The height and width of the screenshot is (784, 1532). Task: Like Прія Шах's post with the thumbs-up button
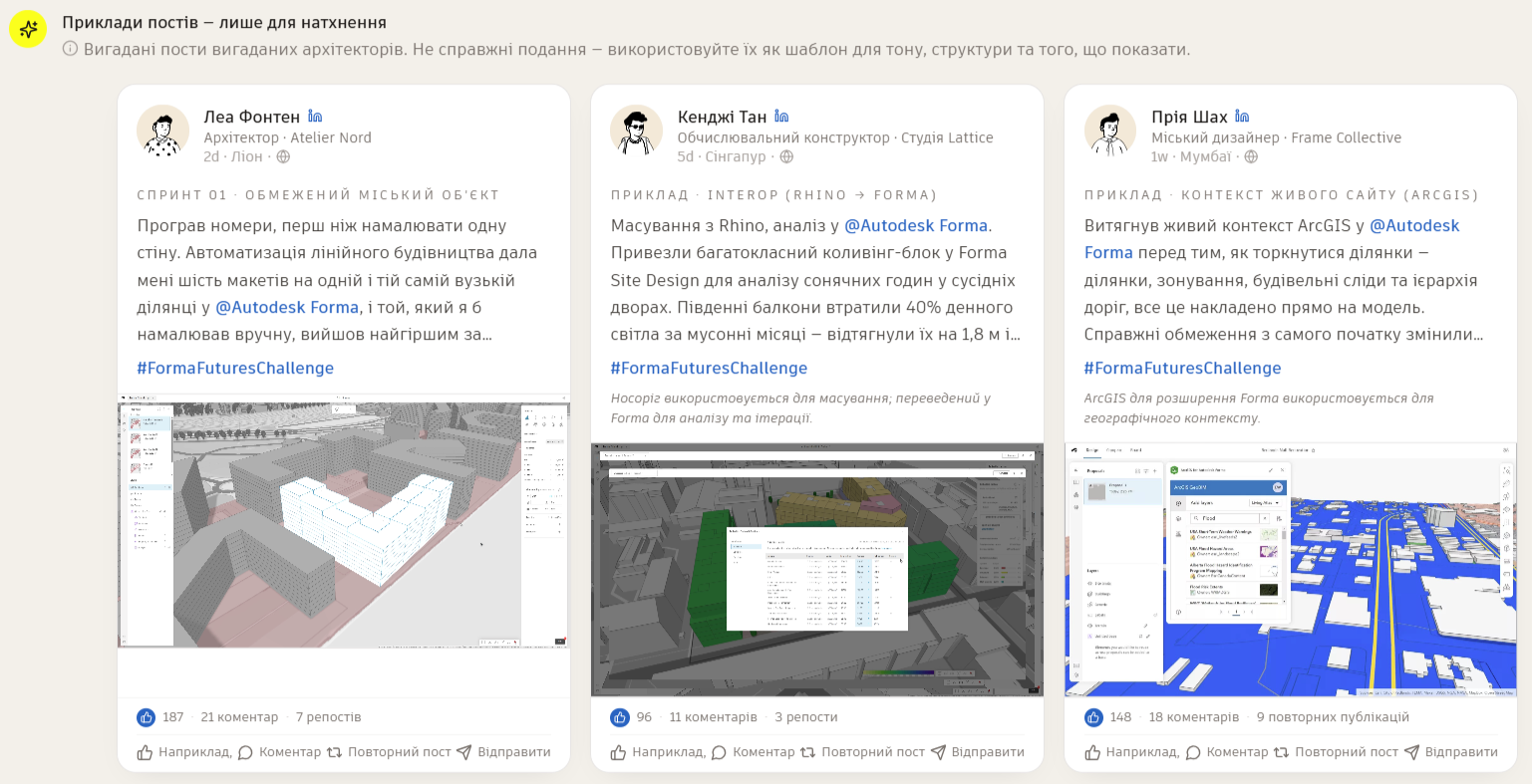tap(1131, 752)
